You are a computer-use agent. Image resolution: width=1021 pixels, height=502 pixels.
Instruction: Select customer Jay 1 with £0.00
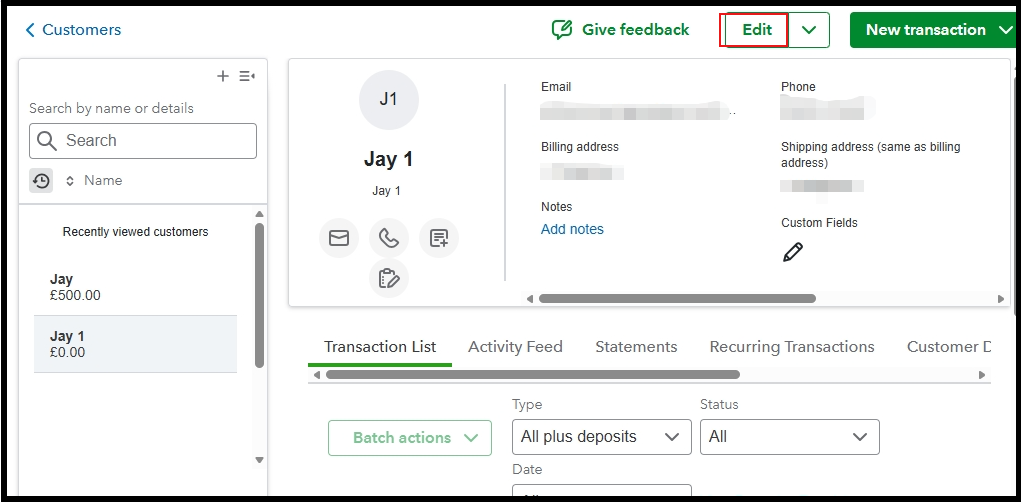point(135,344)
